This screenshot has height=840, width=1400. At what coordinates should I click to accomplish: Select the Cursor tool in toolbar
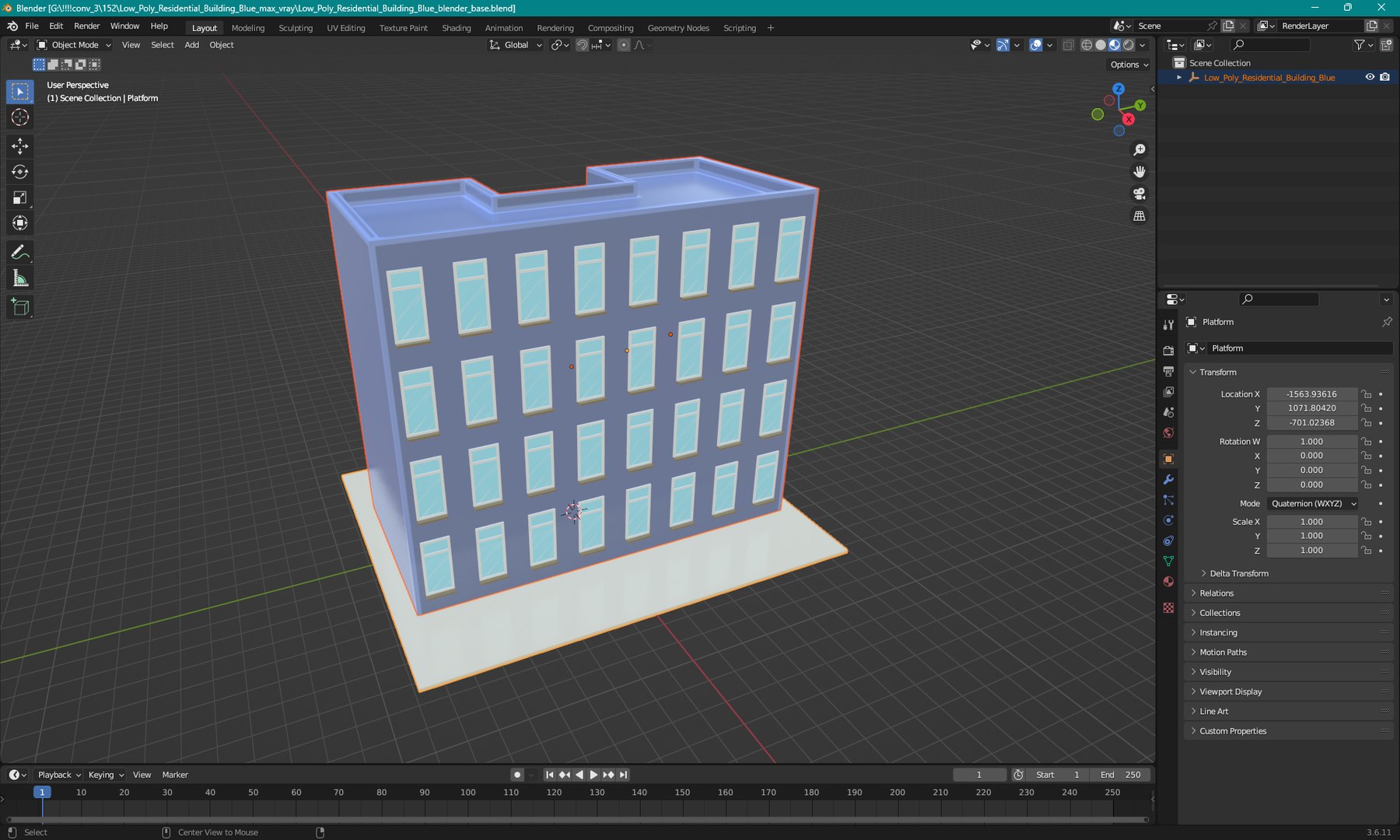point(20,117)
